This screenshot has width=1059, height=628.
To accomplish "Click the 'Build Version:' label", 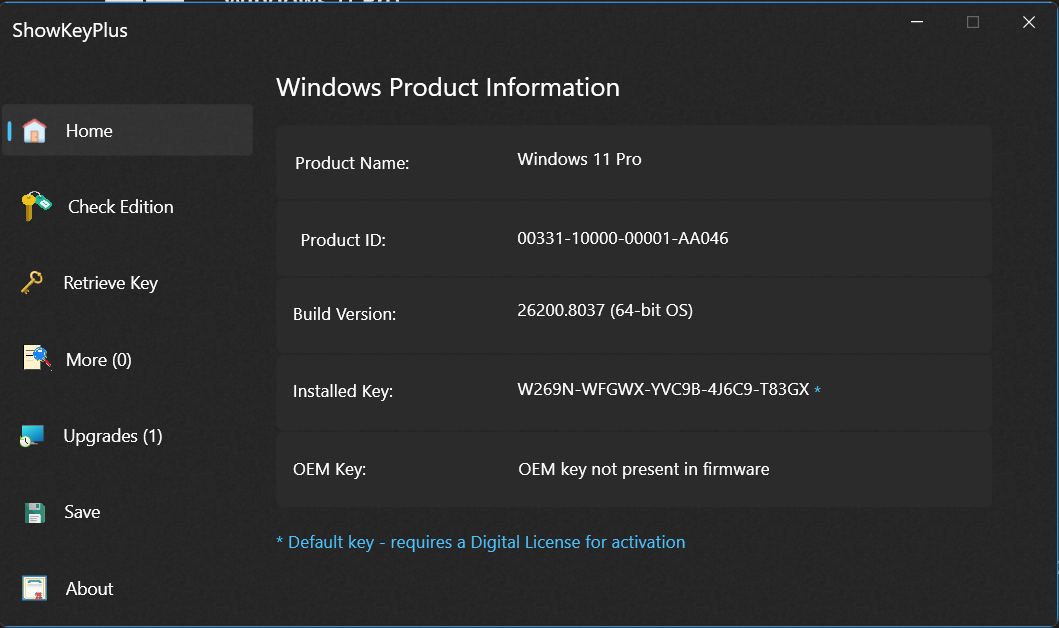I will point(344,314).
